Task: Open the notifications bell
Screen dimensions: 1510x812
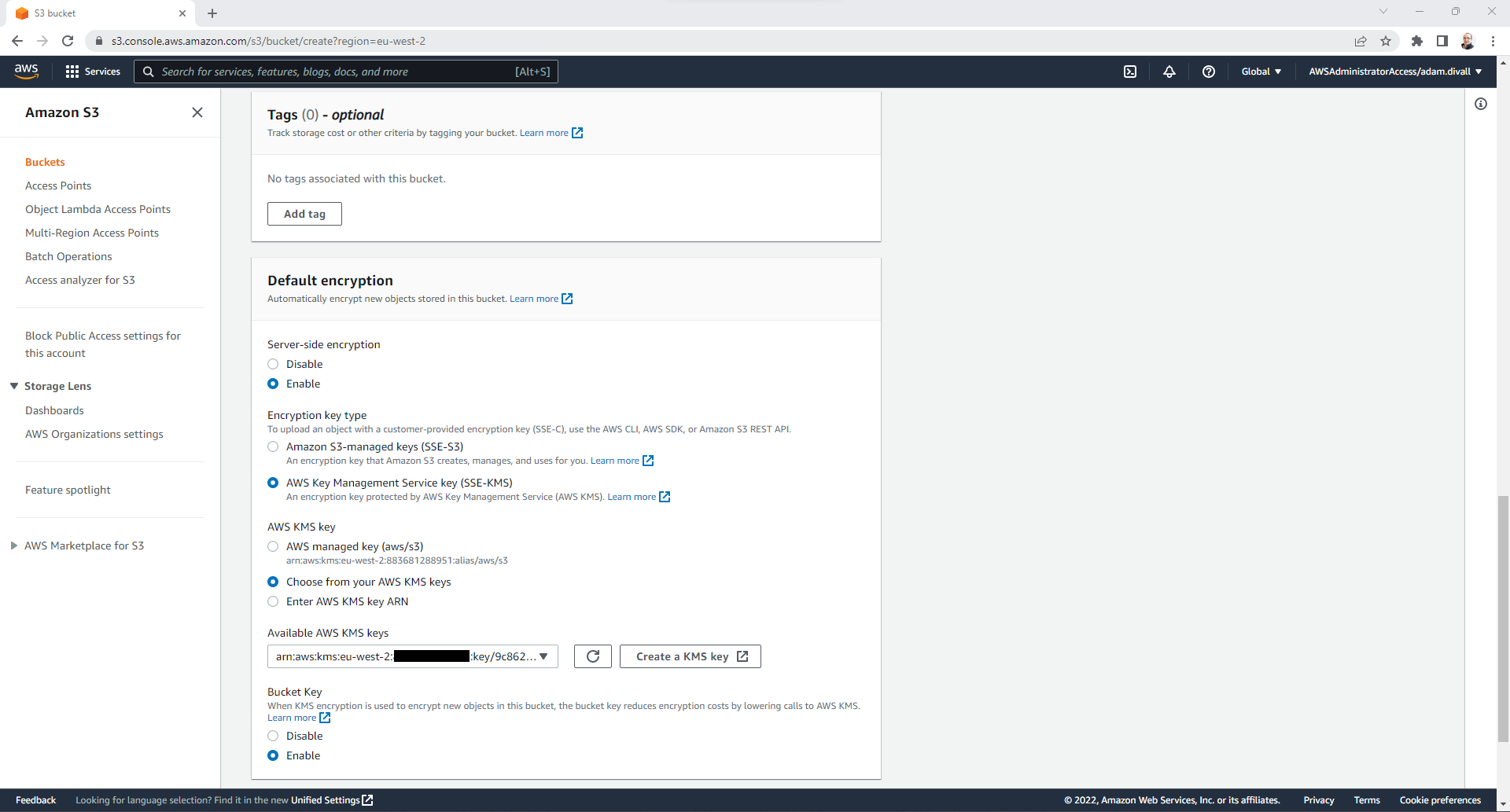Action: pyautogui.click(x=1169, y=72)
